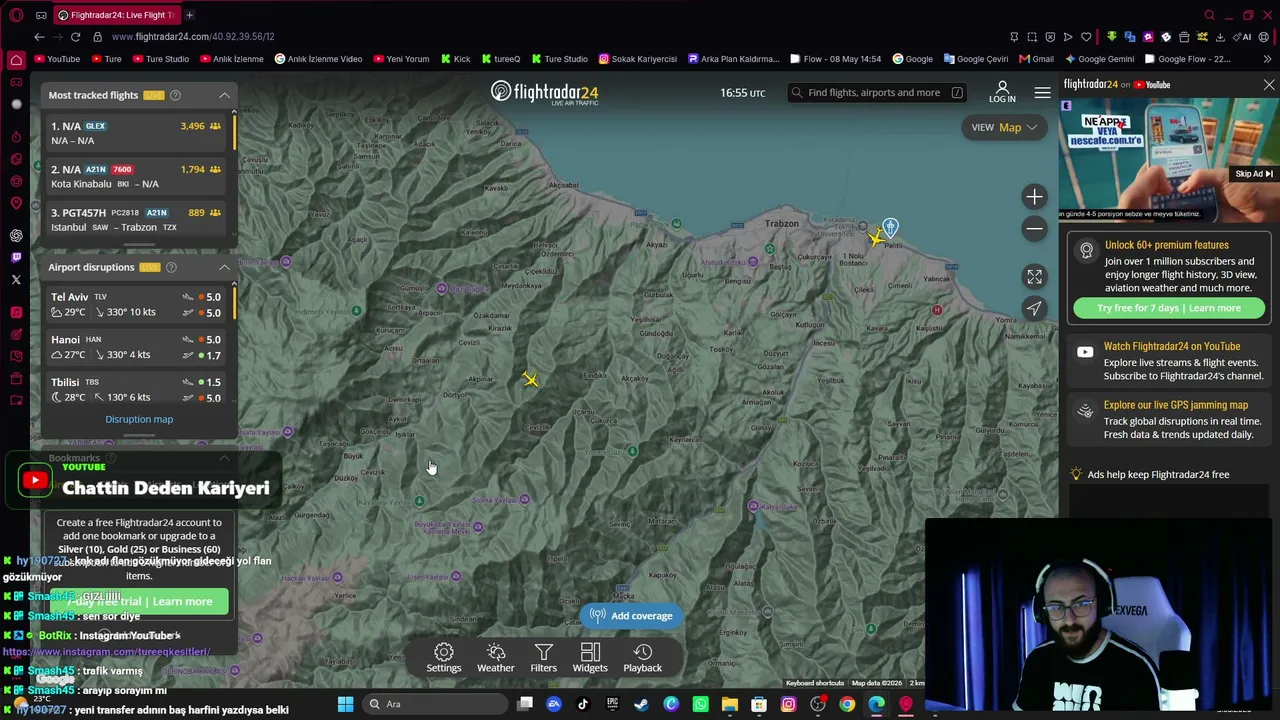
Task: Add page to bookmarks with heart icon
Action: pos(1086,37)
